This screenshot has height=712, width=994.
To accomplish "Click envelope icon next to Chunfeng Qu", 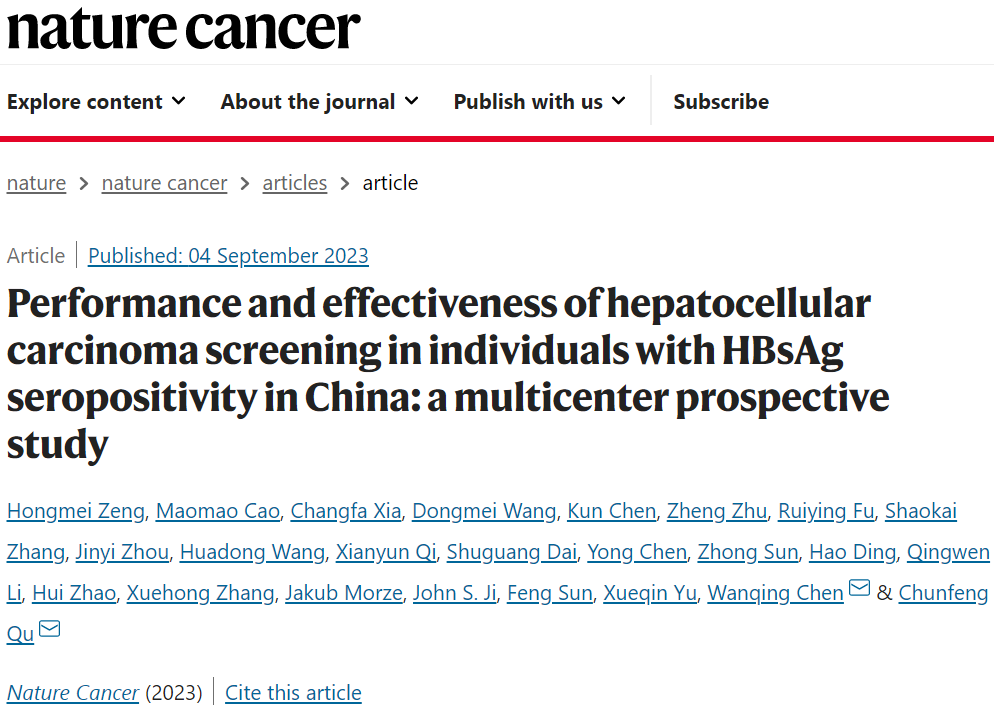I will pos(49,630).
